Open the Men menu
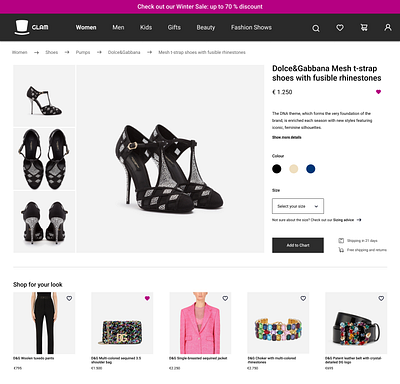 [x=118, y=28]
